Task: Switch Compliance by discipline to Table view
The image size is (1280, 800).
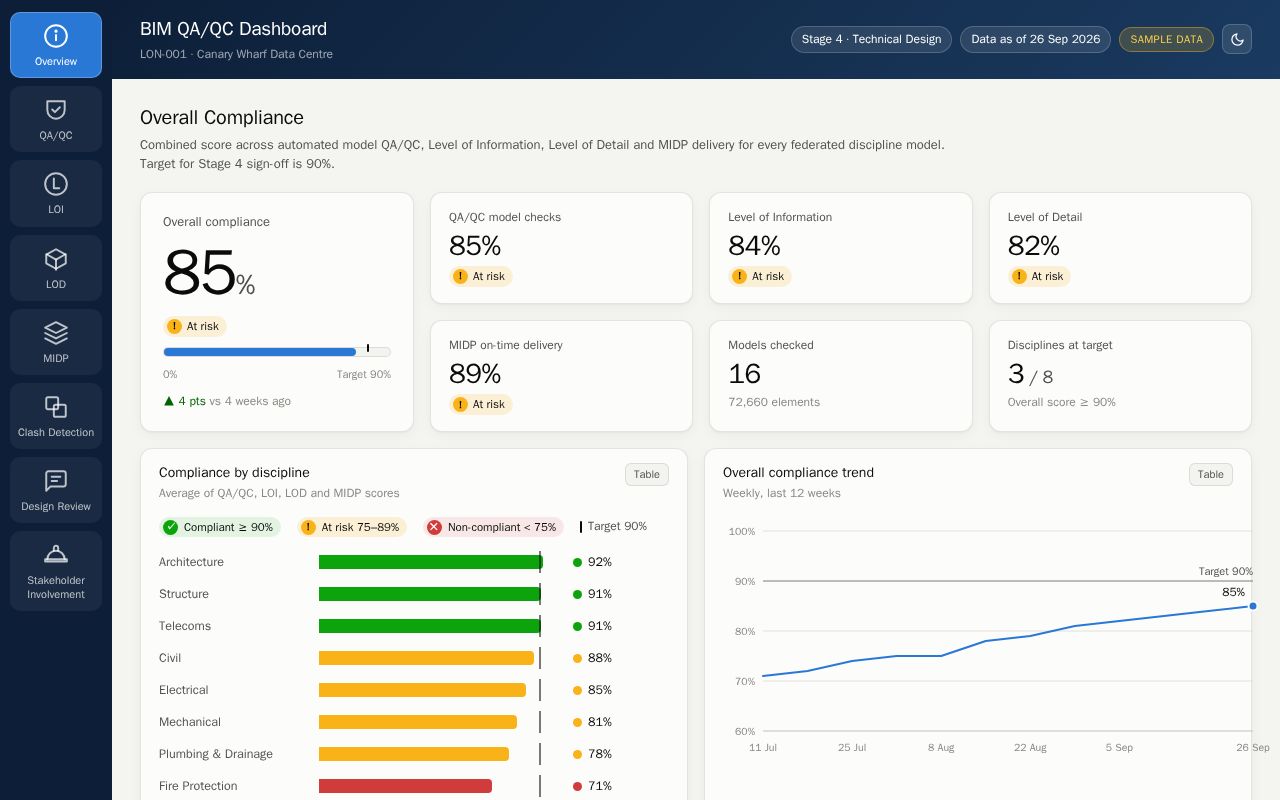Action: click(x=647, y=474)
